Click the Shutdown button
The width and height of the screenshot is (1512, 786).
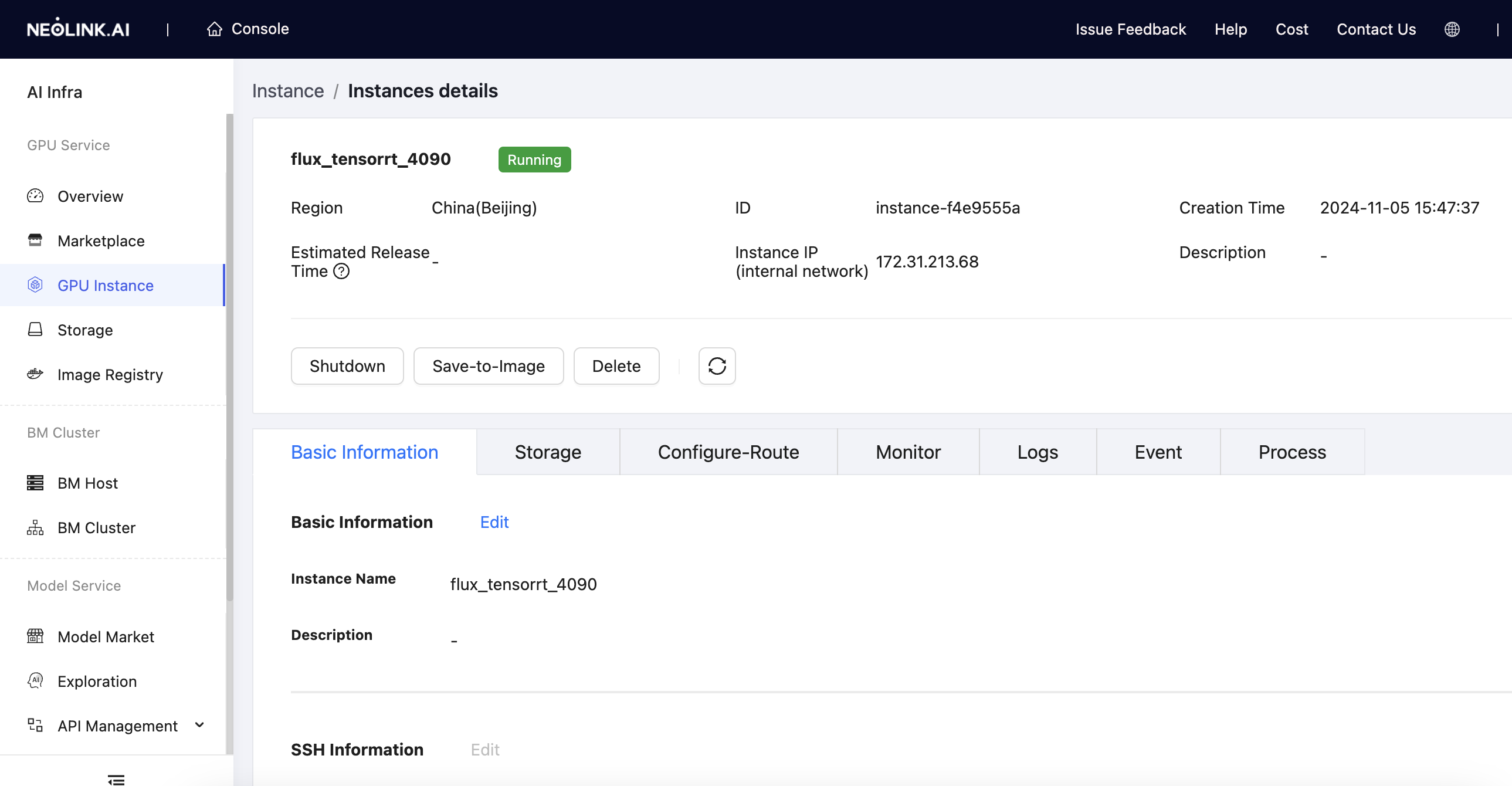[x=347, y=365]
